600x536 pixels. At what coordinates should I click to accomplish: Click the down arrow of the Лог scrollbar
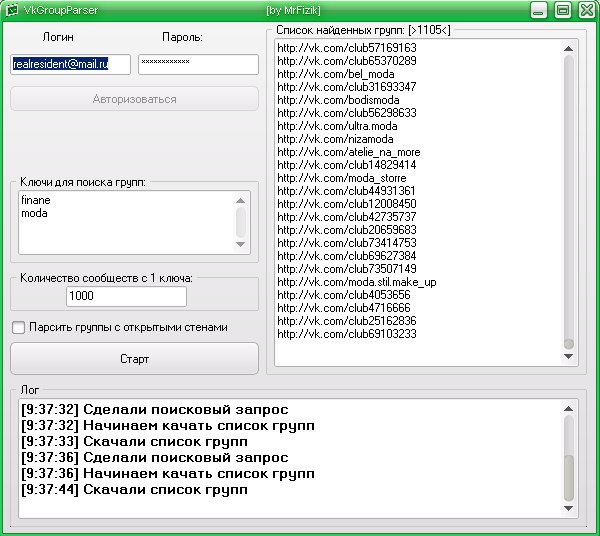tap(569, 510)
